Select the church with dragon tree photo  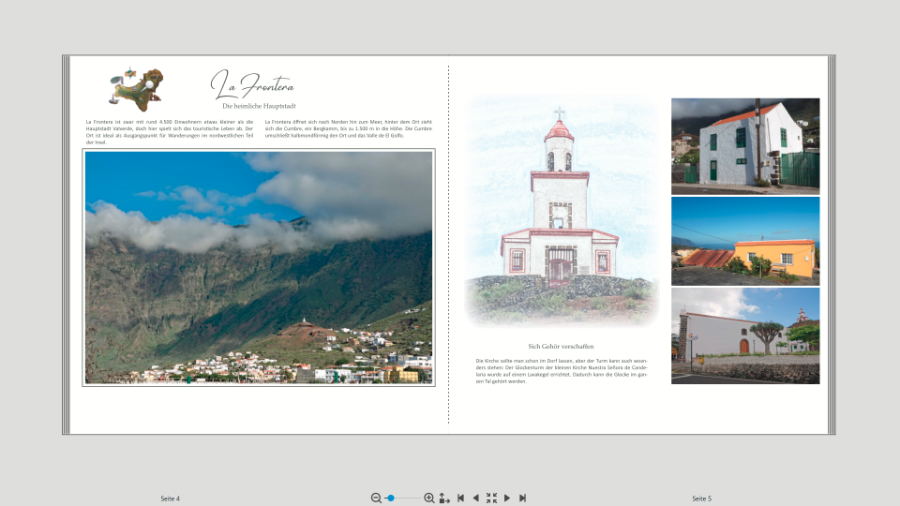pyautogui.click(x=746, y=336)
